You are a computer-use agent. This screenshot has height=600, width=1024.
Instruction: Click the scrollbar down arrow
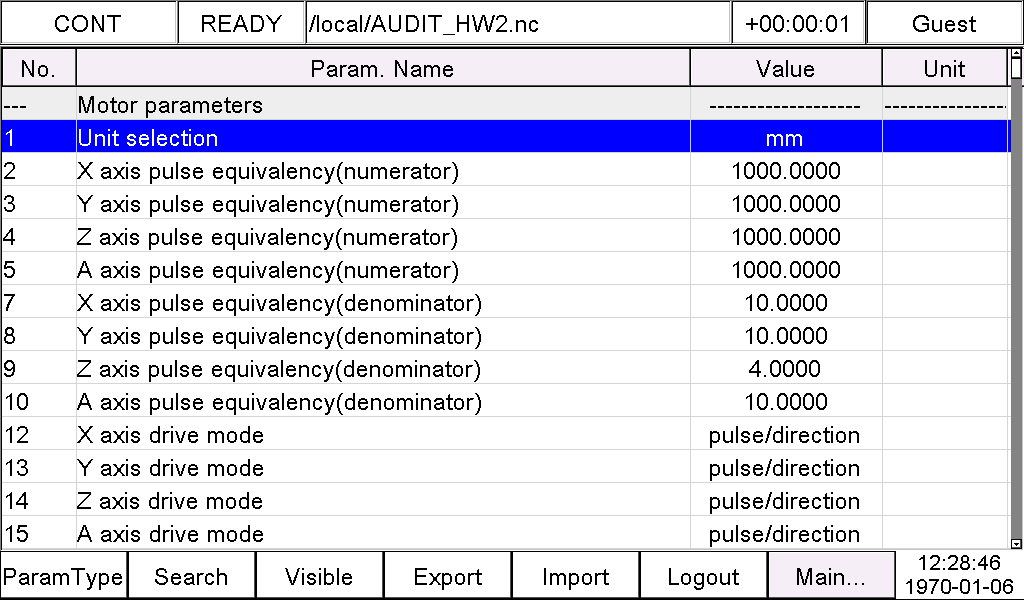pos(1016,543)
